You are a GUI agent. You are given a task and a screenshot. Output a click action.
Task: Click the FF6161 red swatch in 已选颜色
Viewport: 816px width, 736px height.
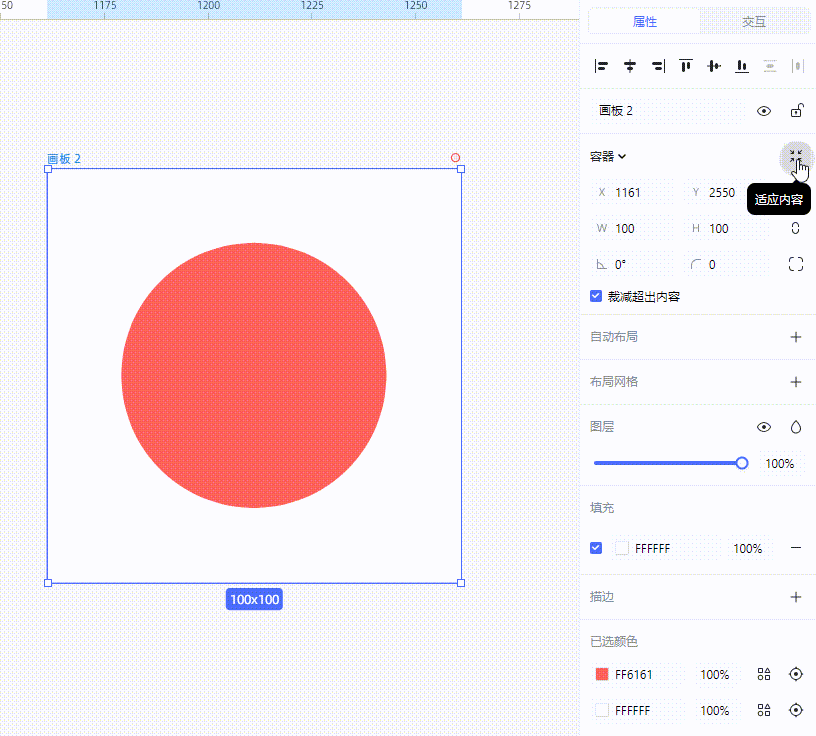(x=602, y=675)
